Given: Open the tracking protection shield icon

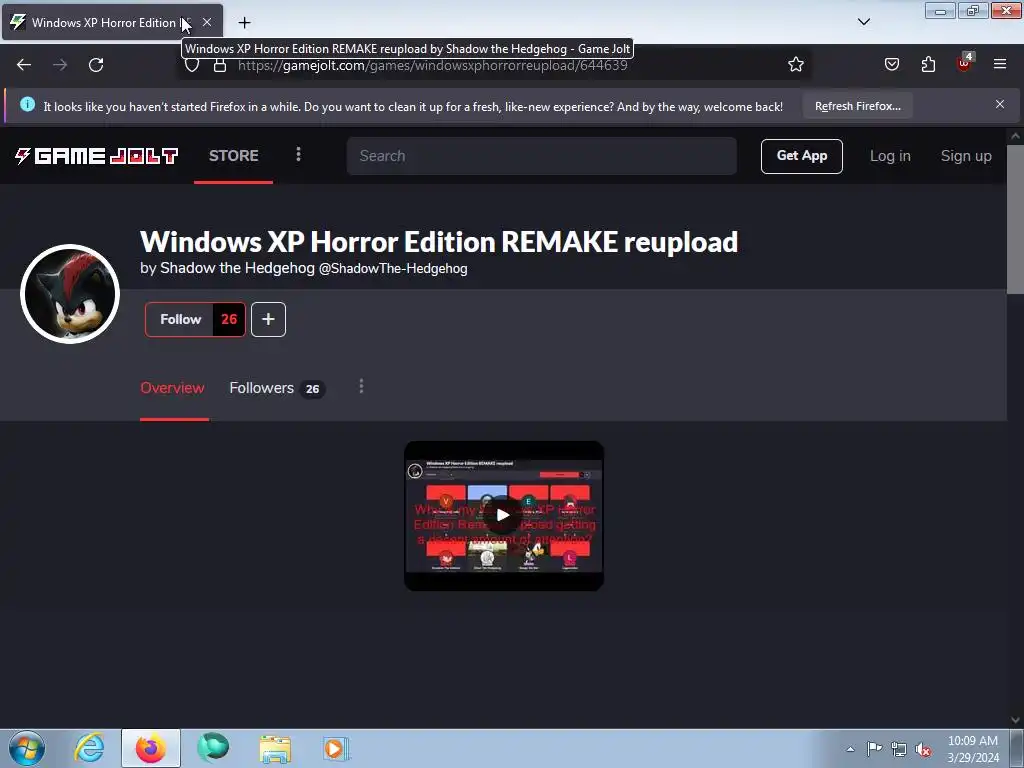Looking at the screenshot, I should click(x=191, y=65).
